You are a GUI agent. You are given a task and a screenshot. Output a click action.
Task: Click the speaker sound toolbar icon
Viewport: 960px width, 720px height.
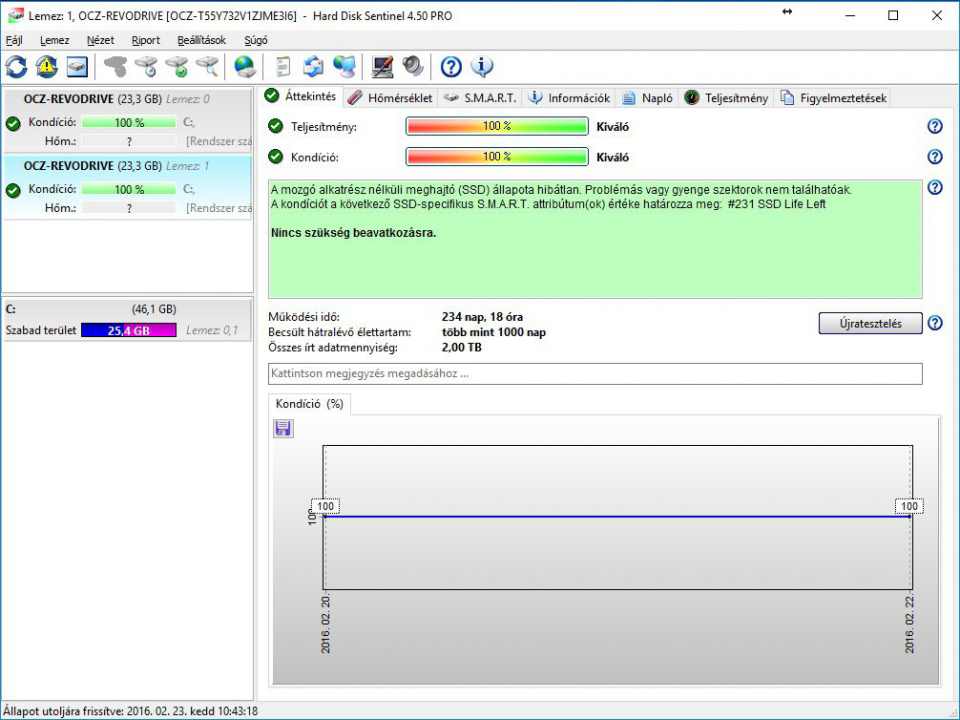(x=413, y=66)
